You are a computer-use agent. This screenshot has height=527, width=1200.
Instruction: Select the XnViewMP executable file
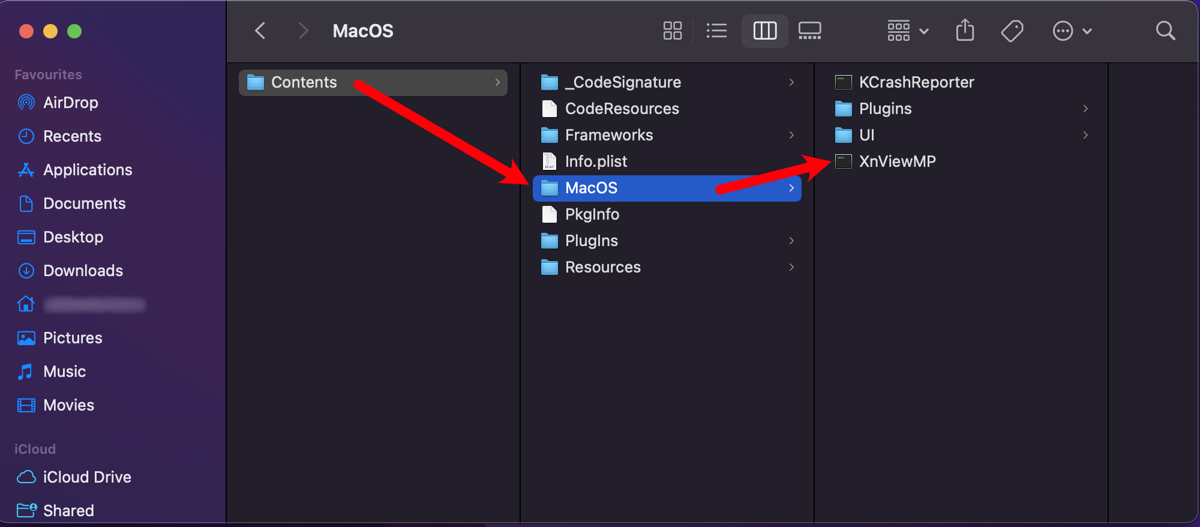(897, 161)
